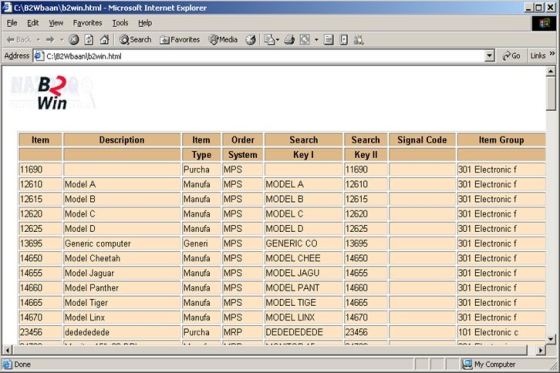
Task: Click the Refresh page icon
Action: pos(89,40)
